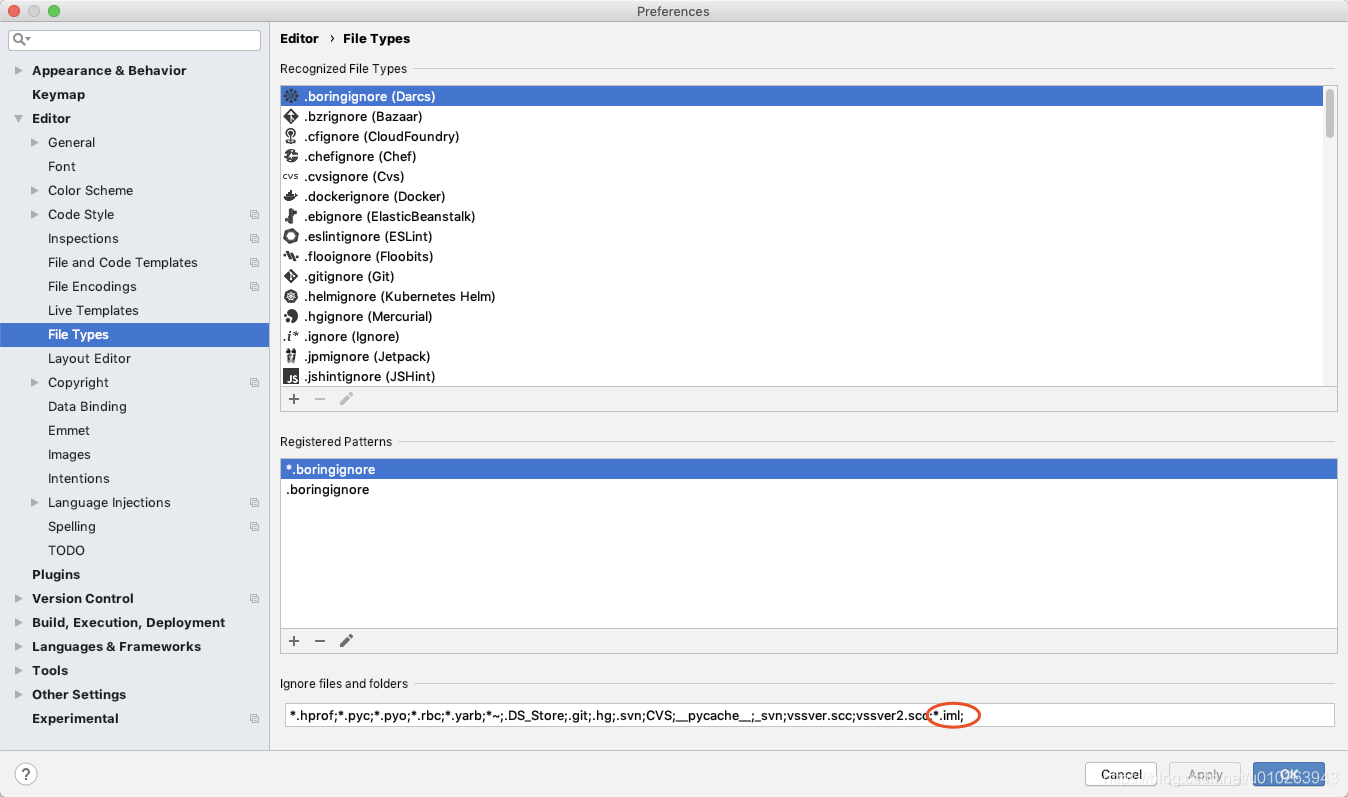Image resolution: width=1348 pixels, height=797 pixels.
Task: Open the TODO settings page
Action: 66,550
